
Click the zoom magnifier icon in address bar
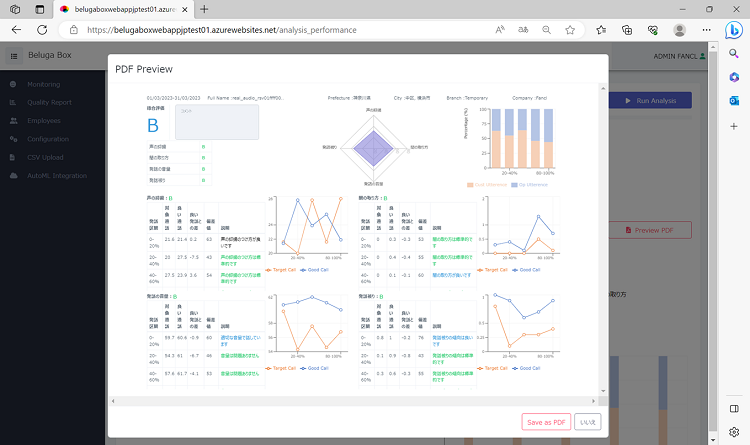tap(546, 30)
